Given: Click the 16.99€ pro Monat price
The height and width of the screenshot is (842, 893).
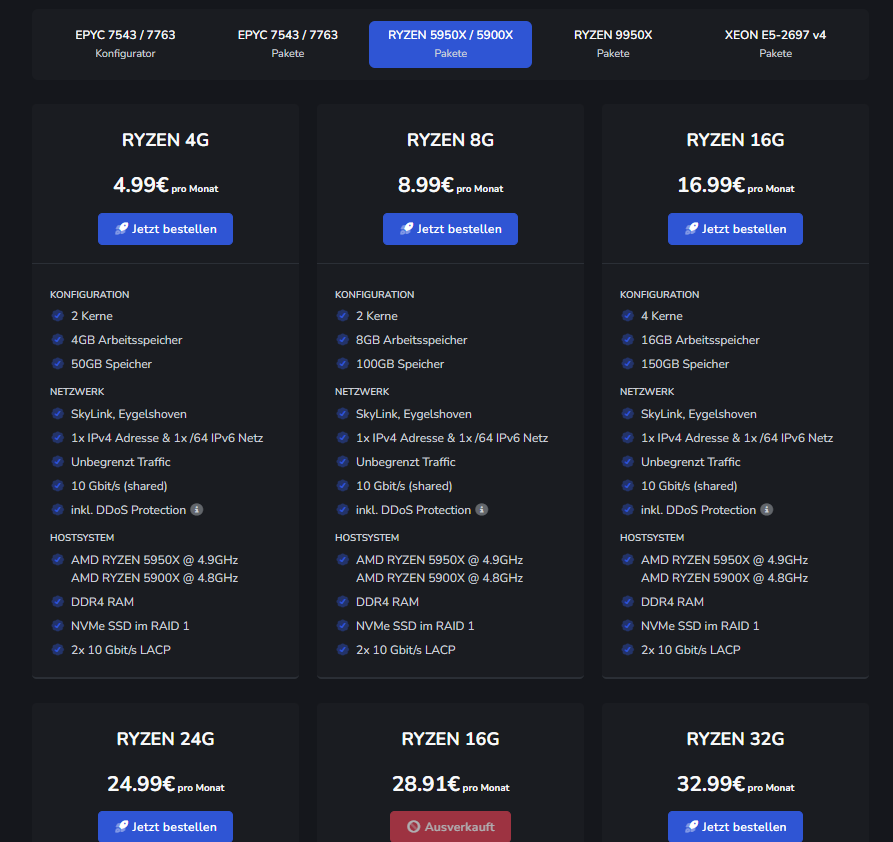Looking at the screenshot, I should [735, 185].
